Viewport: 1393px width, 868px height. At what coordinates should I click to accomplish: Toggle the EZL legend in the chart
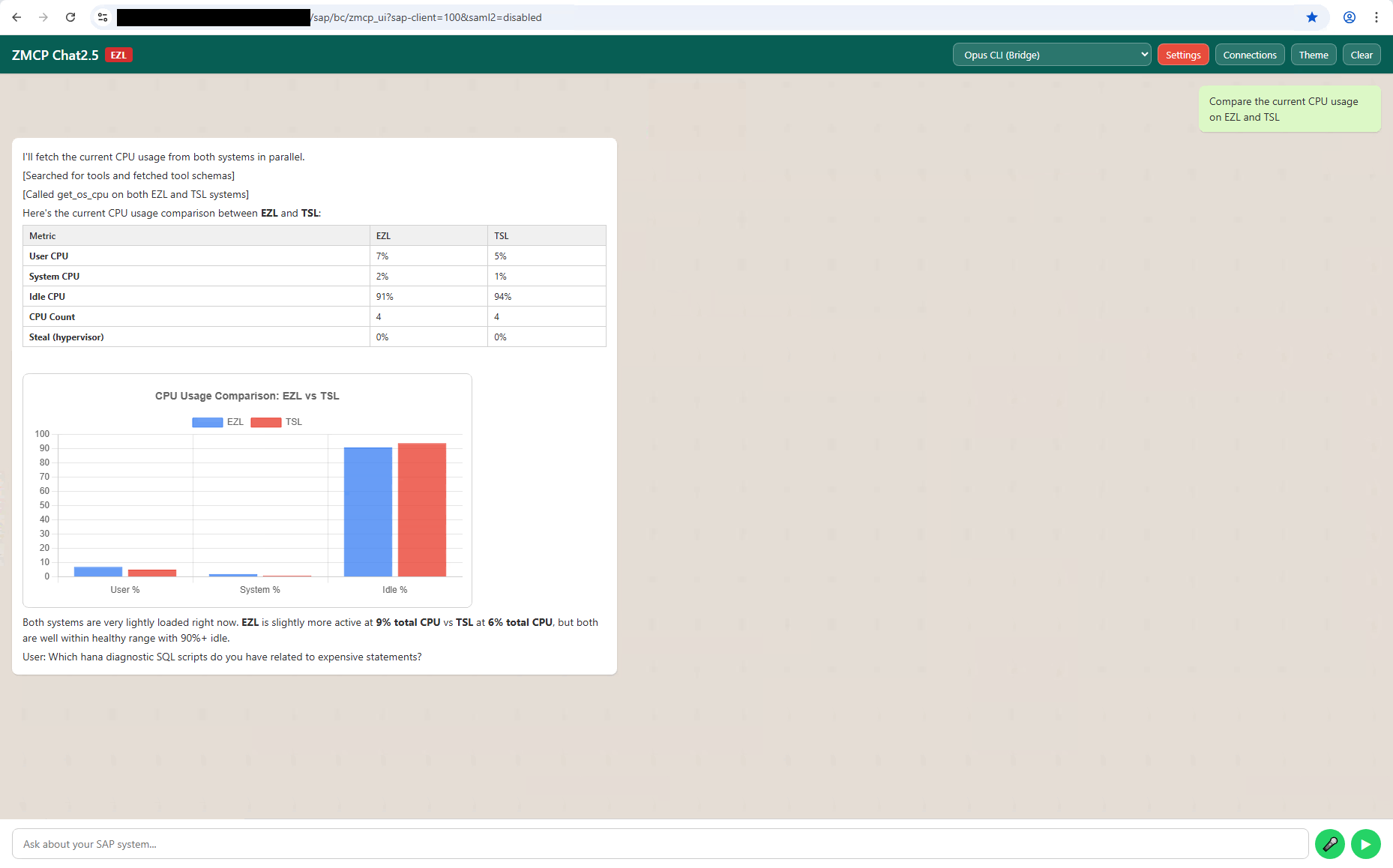click(x=217, y=422)
